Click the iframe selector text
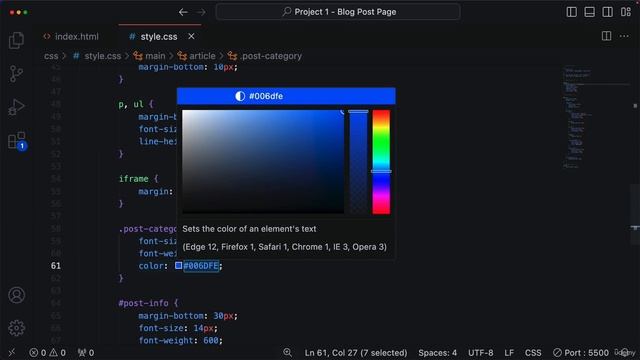This screenshot has height=360, width=640. [133, 179]
